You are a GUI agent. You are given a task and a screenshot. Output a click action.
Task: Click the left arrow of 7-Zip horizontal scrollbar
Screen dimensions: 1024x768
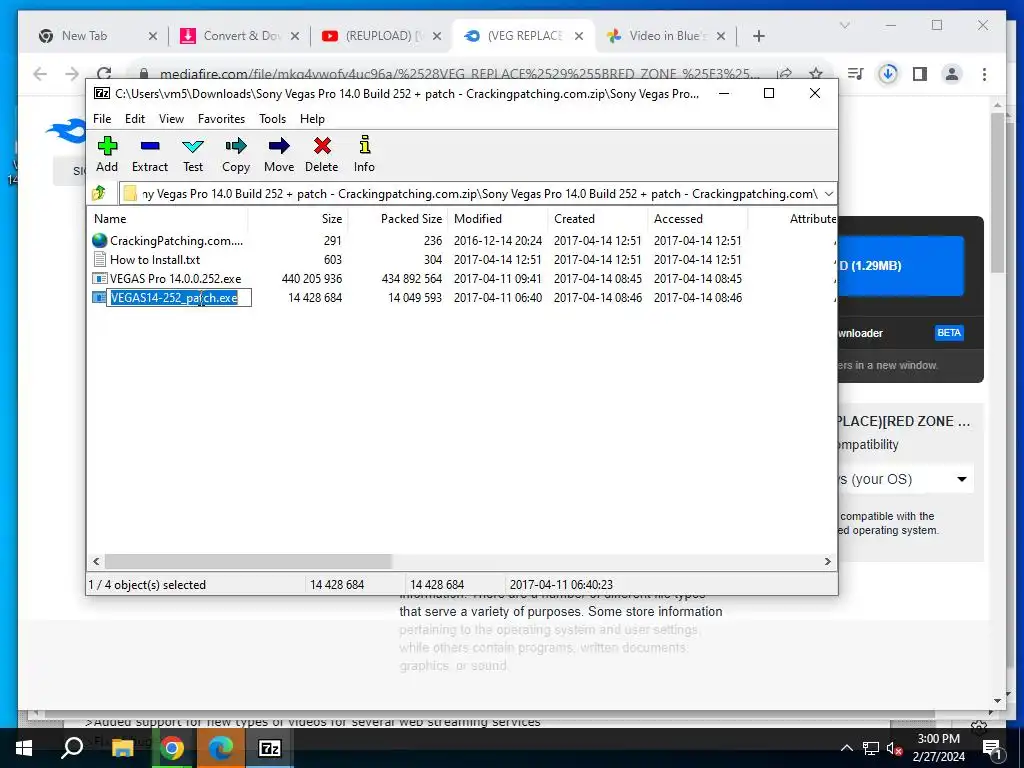pyautogui.click(x=96, y=561)
